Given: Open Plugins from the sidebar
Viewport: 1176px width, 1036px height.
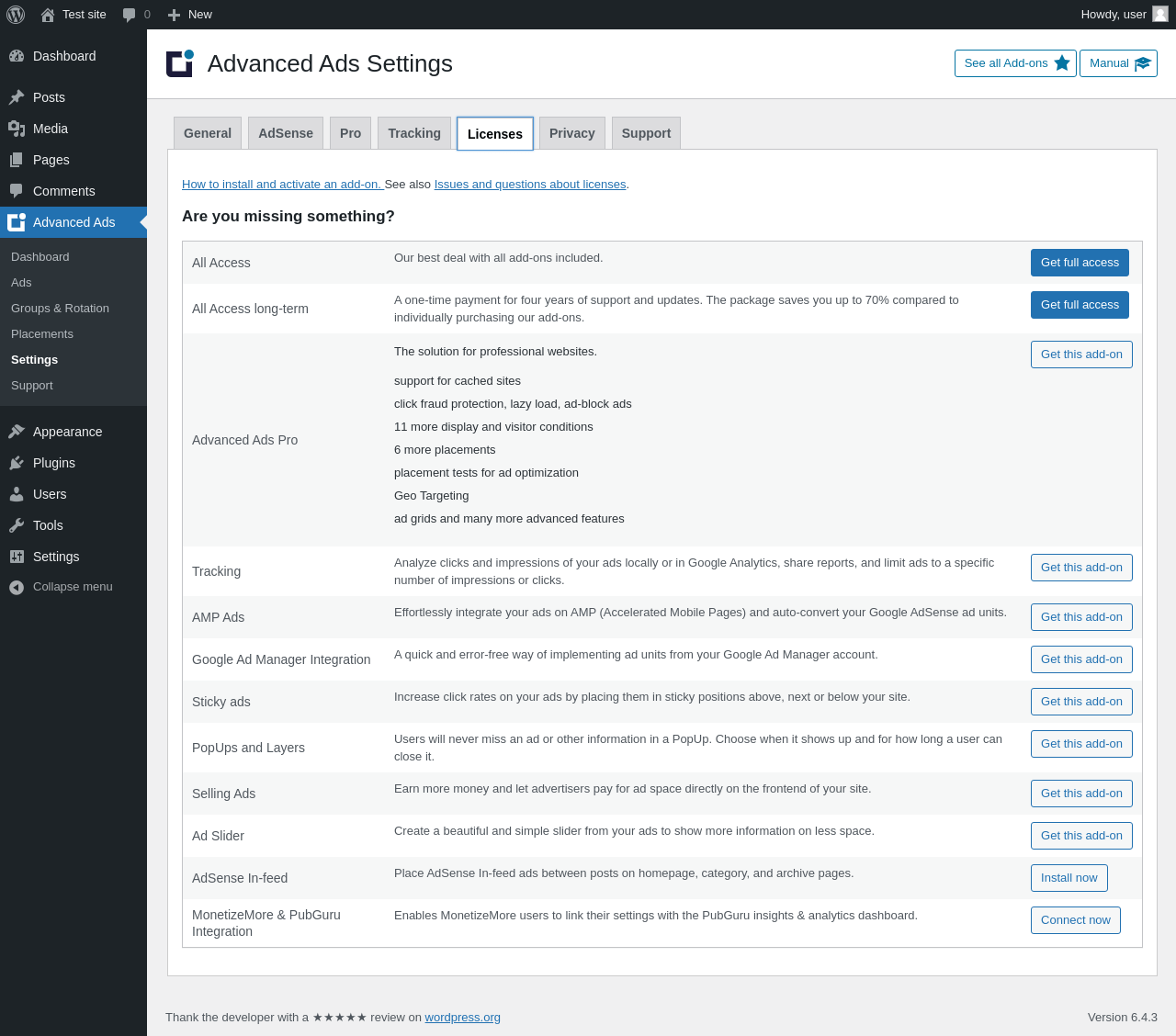Looking at the screenshot, I should click(x=53, y=463).
